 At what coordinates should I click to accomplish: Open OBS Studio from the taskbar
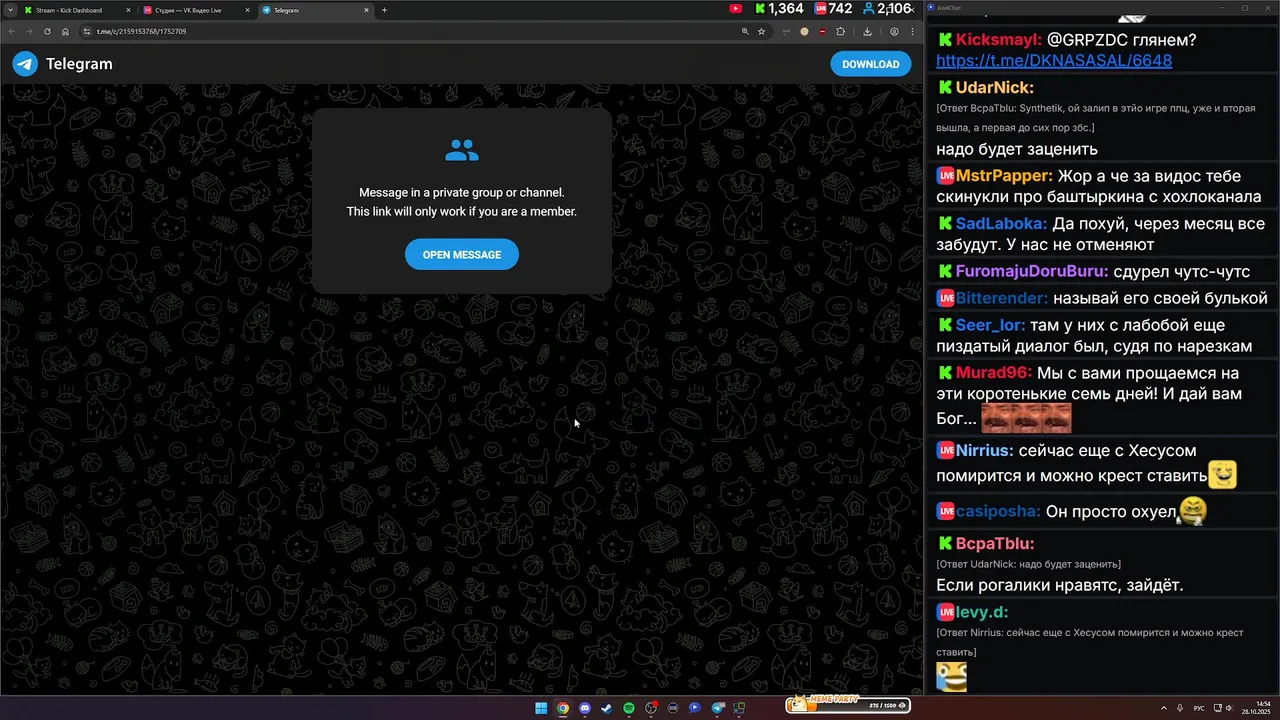[x=651, y=708]
